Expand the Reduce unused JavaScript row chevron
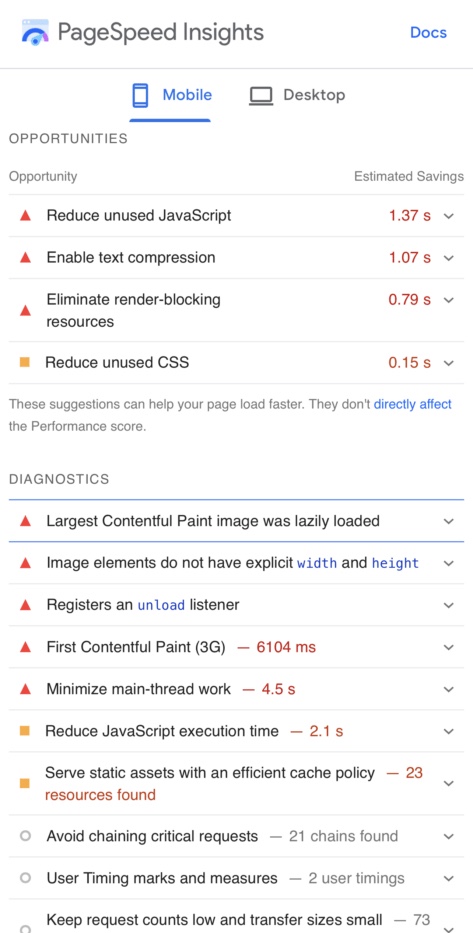The width and height of the screenshot is (473, 933). [449, 215]
